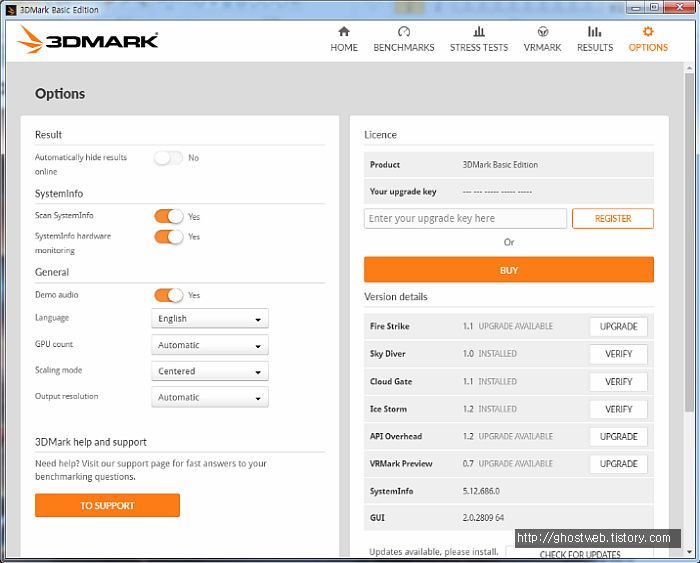700x563 pixels.
Task: Enable Automatically hide results online toggle
Action: pyautogui.click(x=168, y=158)
